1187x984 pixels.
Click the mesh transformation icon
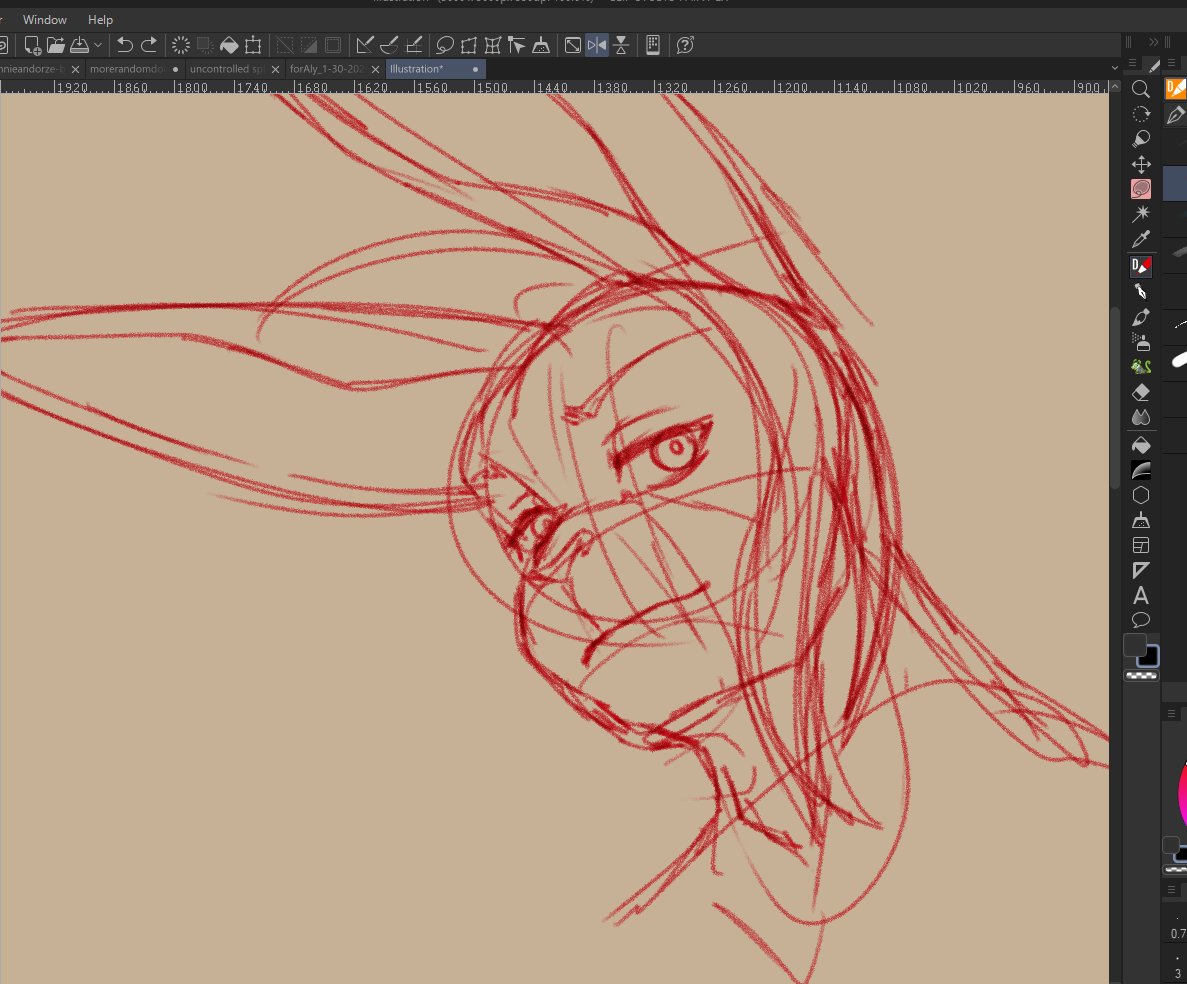493,45
